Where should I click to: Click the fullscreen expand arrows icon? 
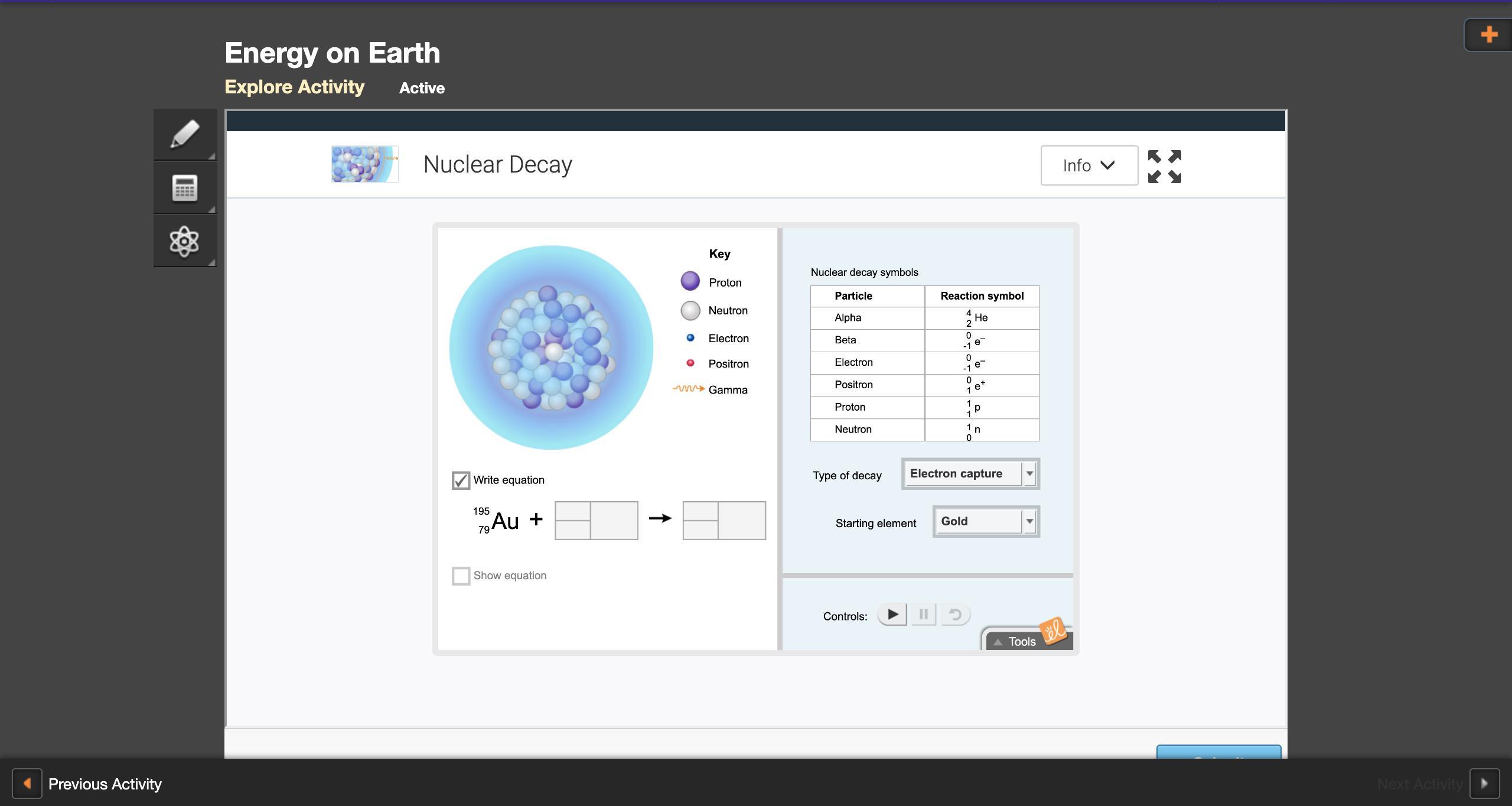click(1164, 166)
